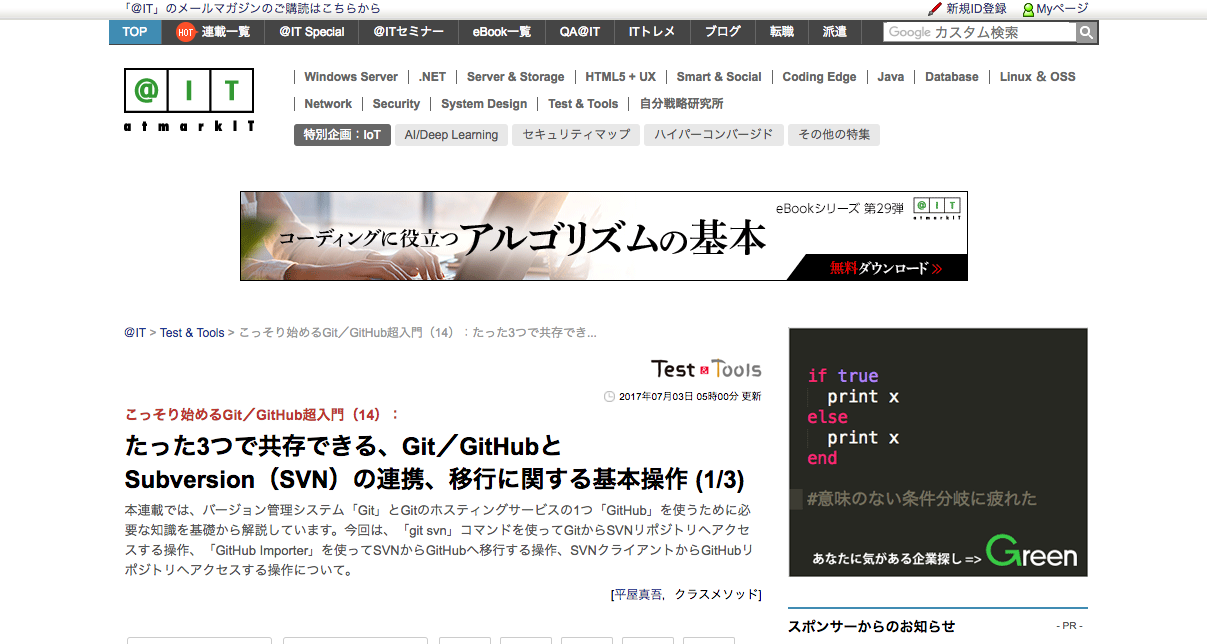This screenshot has height=644, width=1207.
Task: Click the pencil icon for 新規ID登録
Action: pyautogui.click(x=935, y=9)
